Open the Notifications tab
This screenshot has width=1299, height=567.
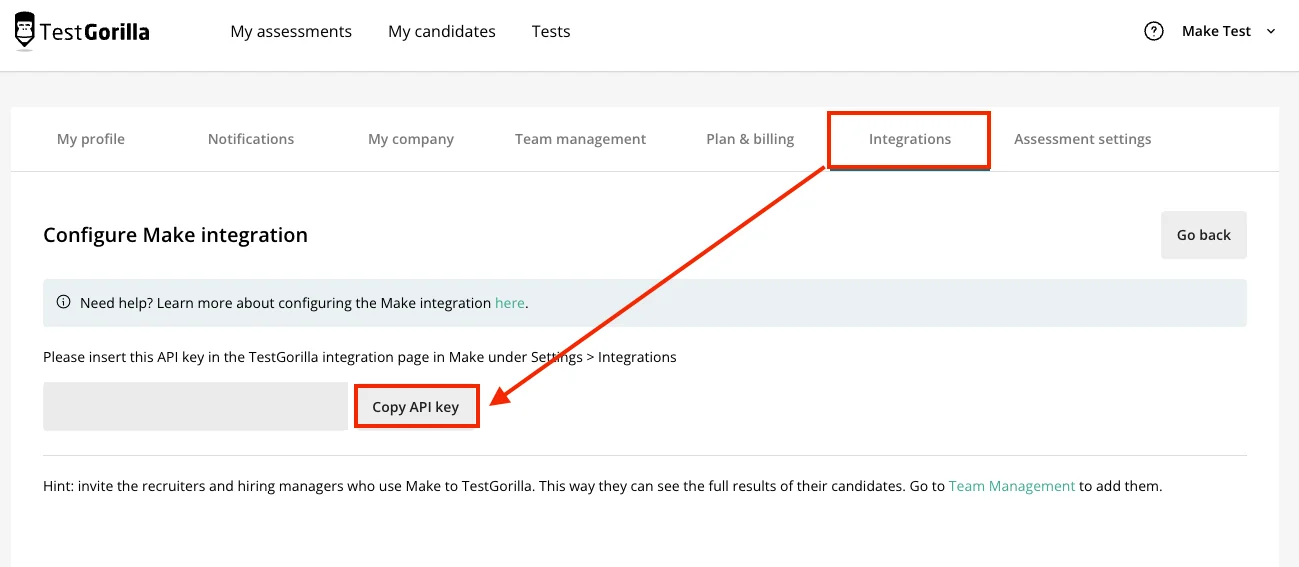tap(251, 139)
